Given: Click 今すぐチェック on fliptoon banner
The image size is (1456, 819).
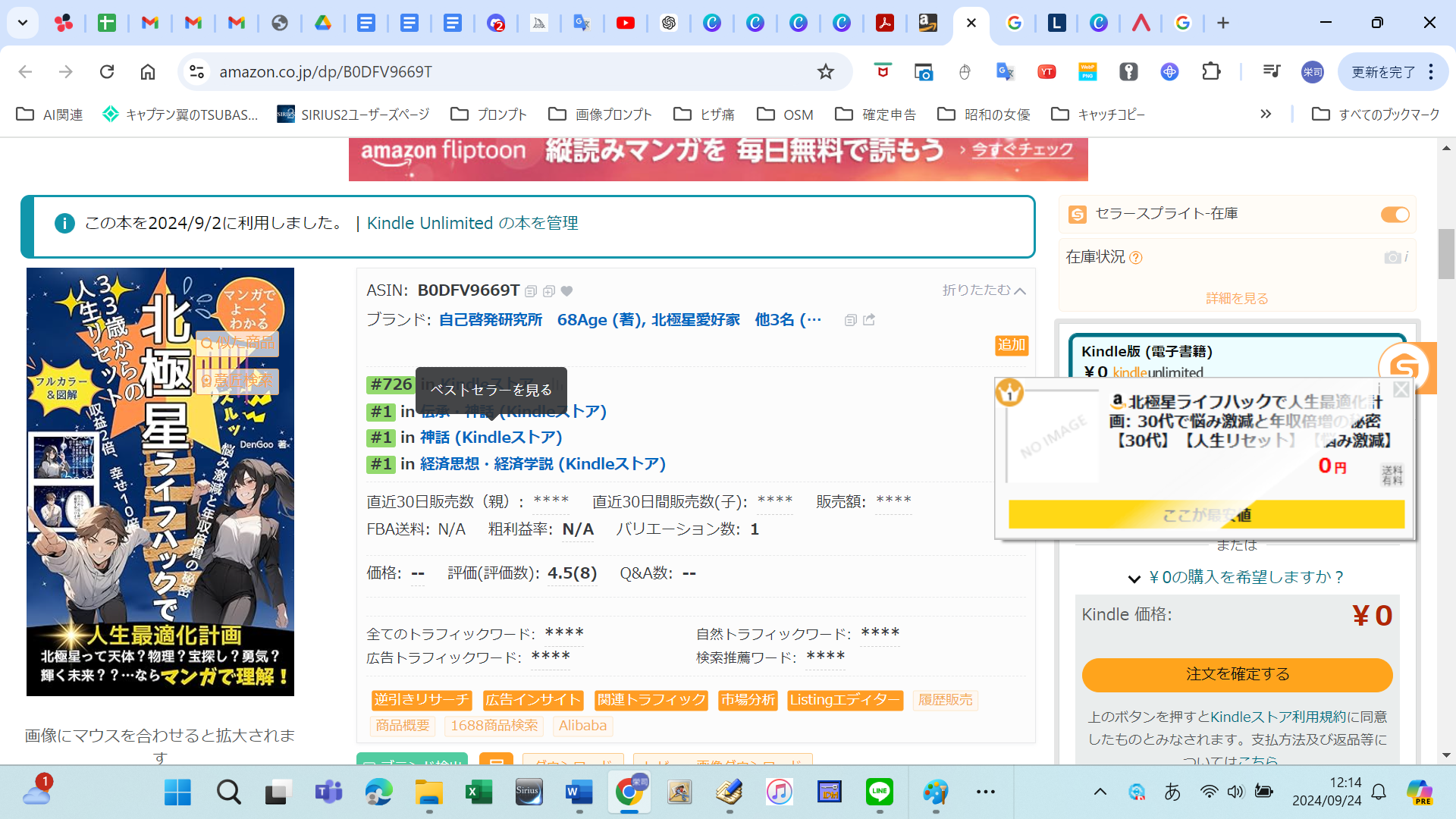Looking at the screenshot, I should (1023, 149).
